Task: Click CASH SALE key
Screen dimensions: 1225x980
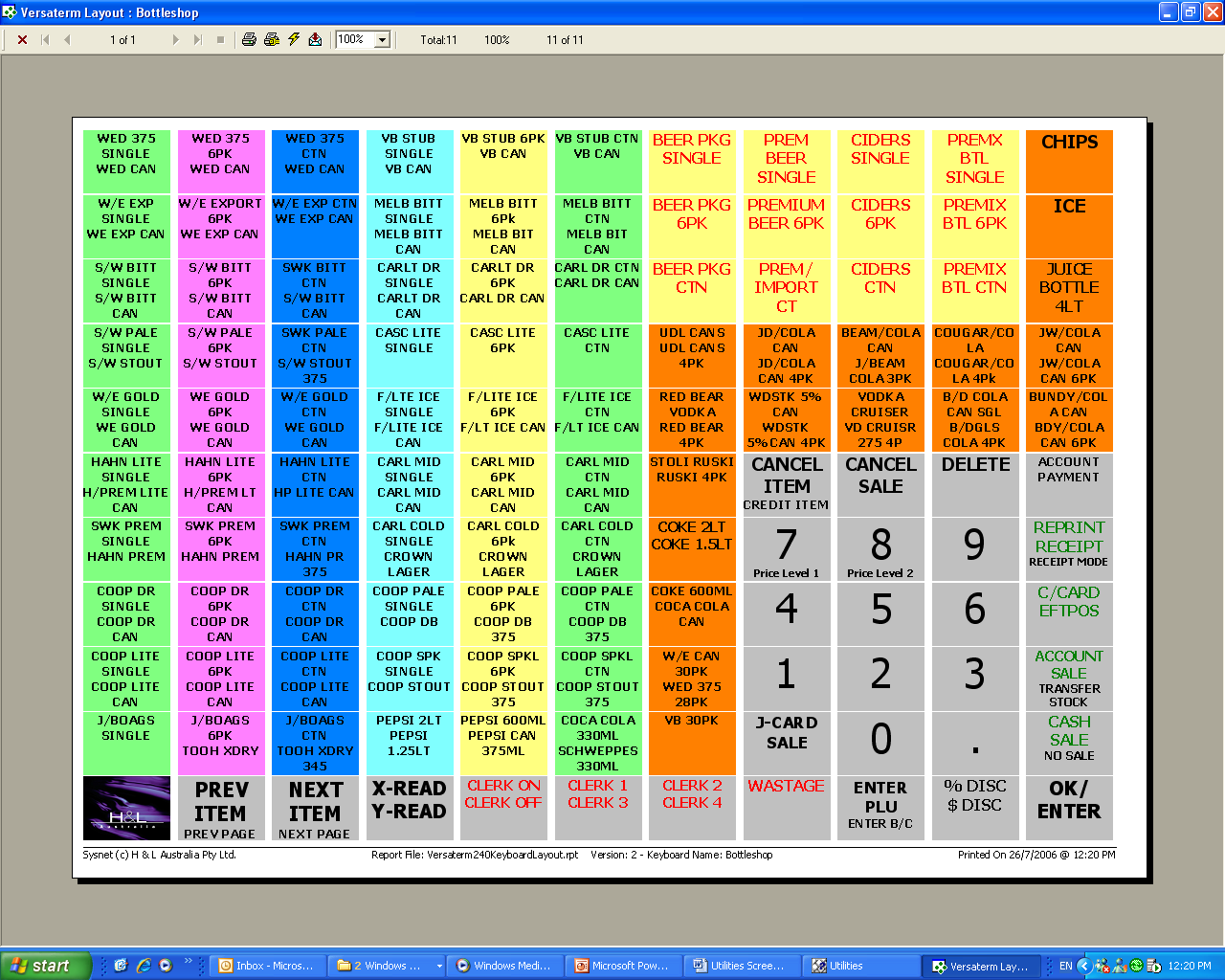Action: (1069, 743)
